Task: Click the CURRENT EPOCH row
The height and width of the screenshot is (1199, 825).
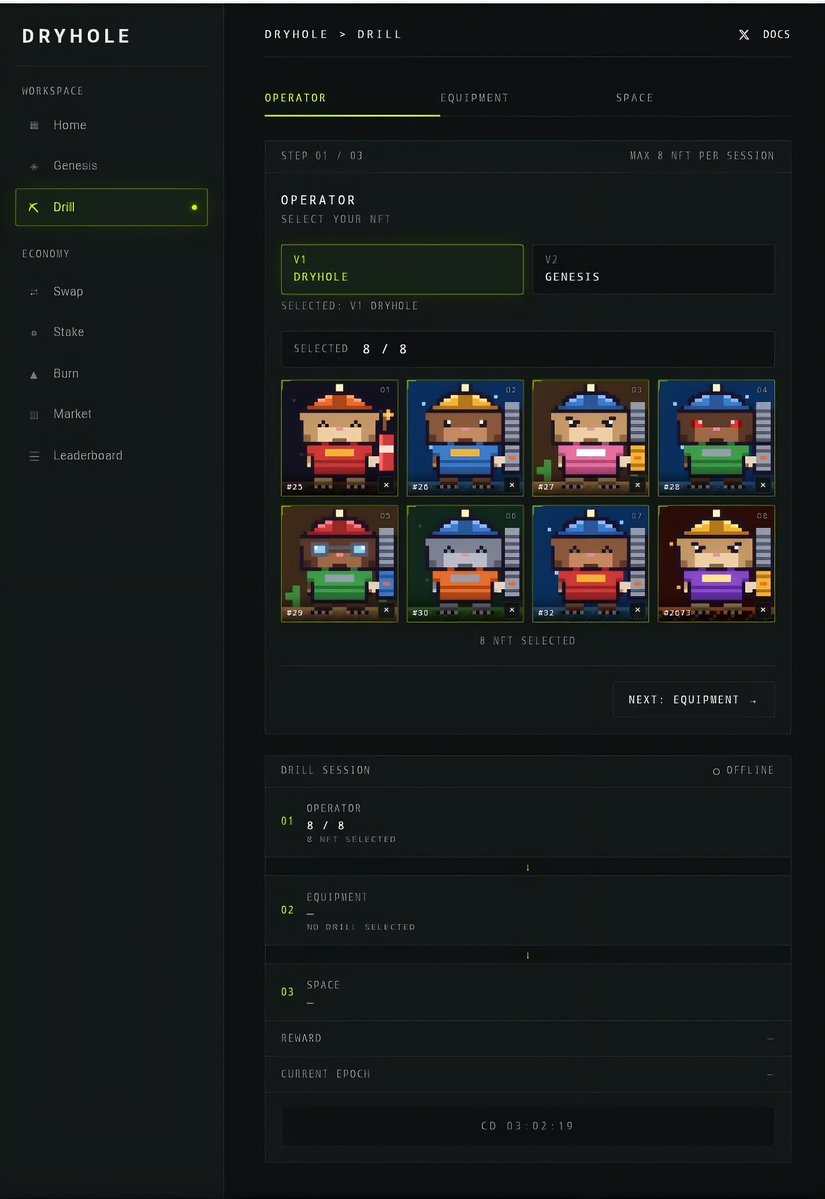Action: 528,1074
